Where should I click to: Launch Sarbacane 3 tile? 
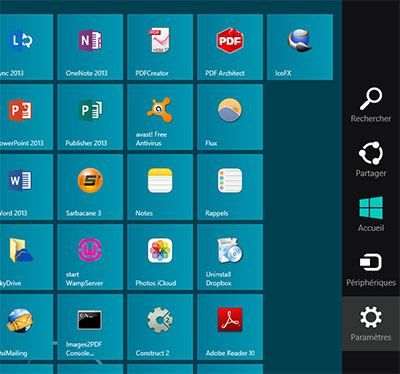(x=90, y=187)
